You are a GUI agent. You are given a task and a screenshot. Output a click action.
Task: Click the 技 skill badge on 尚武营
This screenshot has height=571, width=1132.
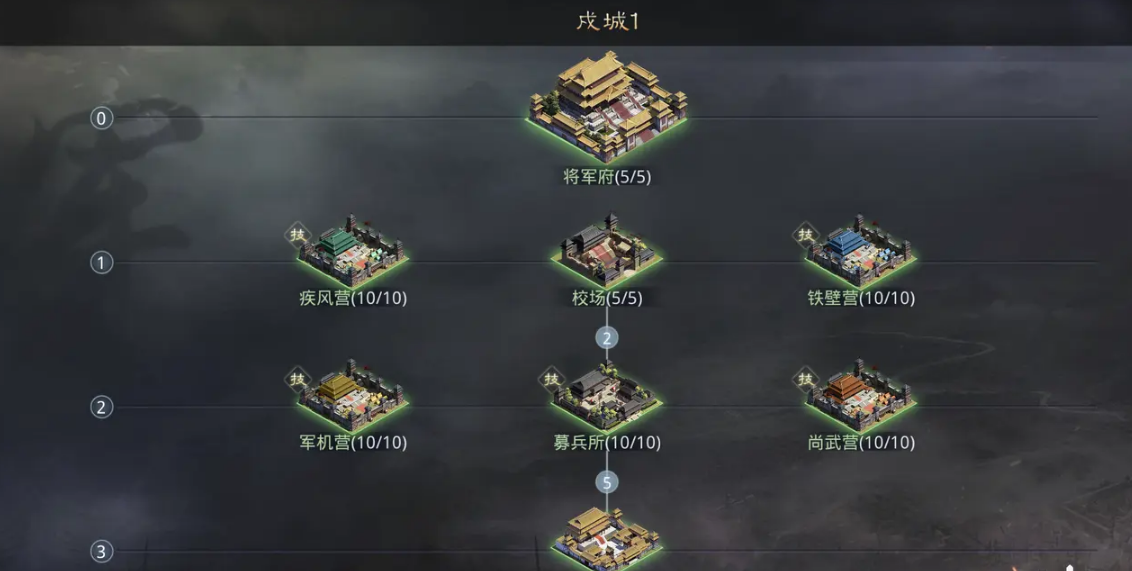[806, 379]
